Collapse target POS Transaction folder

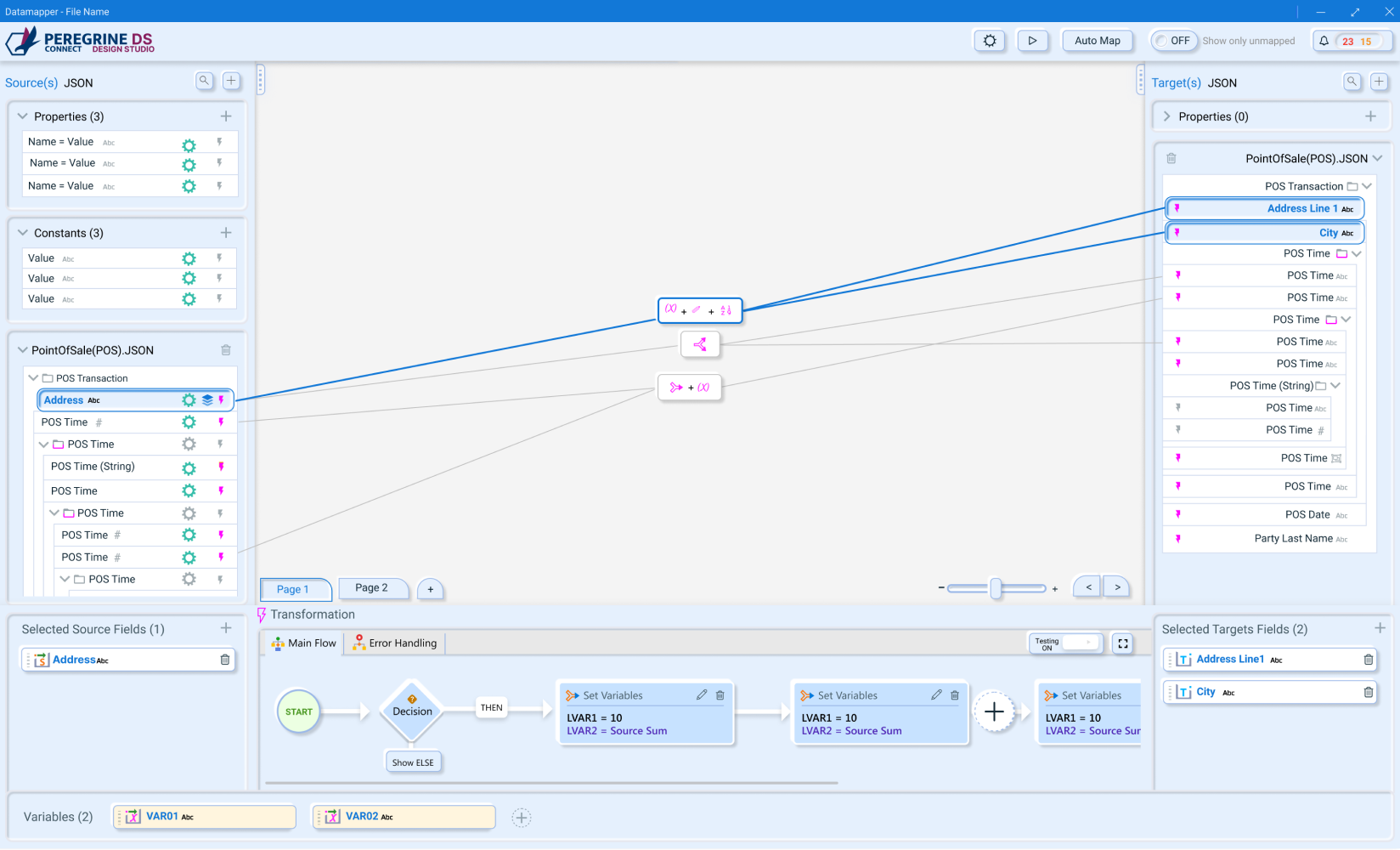(1367, 186)
